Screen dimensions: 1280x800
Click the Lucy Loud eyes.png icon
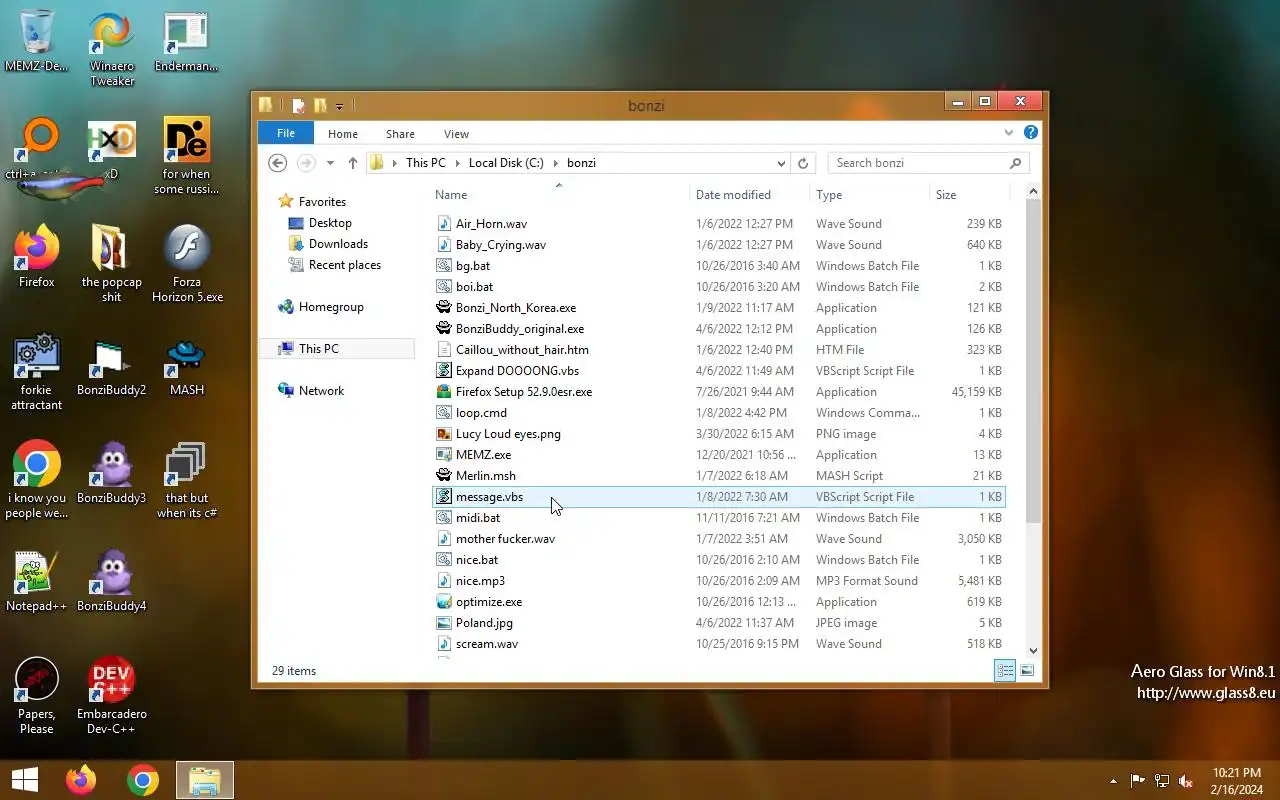[x=445, y=434]
